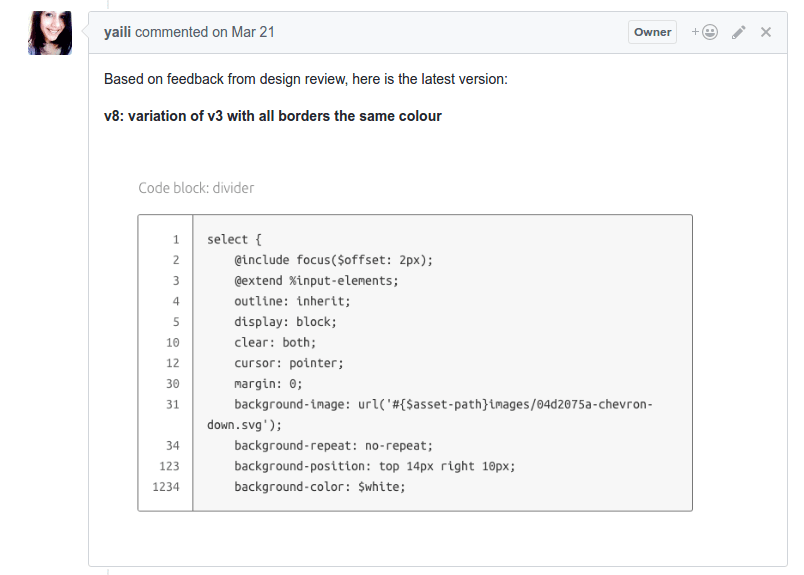Edit the comment using pencil icon
804x575 pixels.
(739, 32)
